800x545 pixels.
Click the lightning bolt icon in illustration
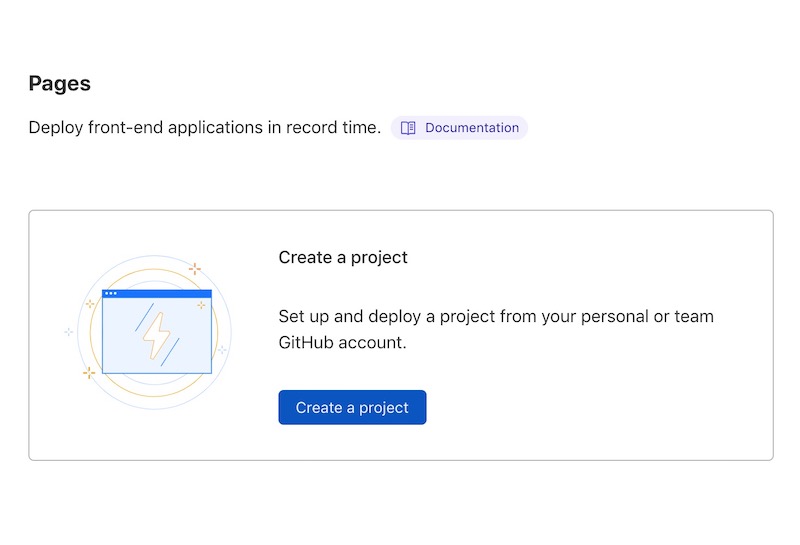click(x=156, y=336)
